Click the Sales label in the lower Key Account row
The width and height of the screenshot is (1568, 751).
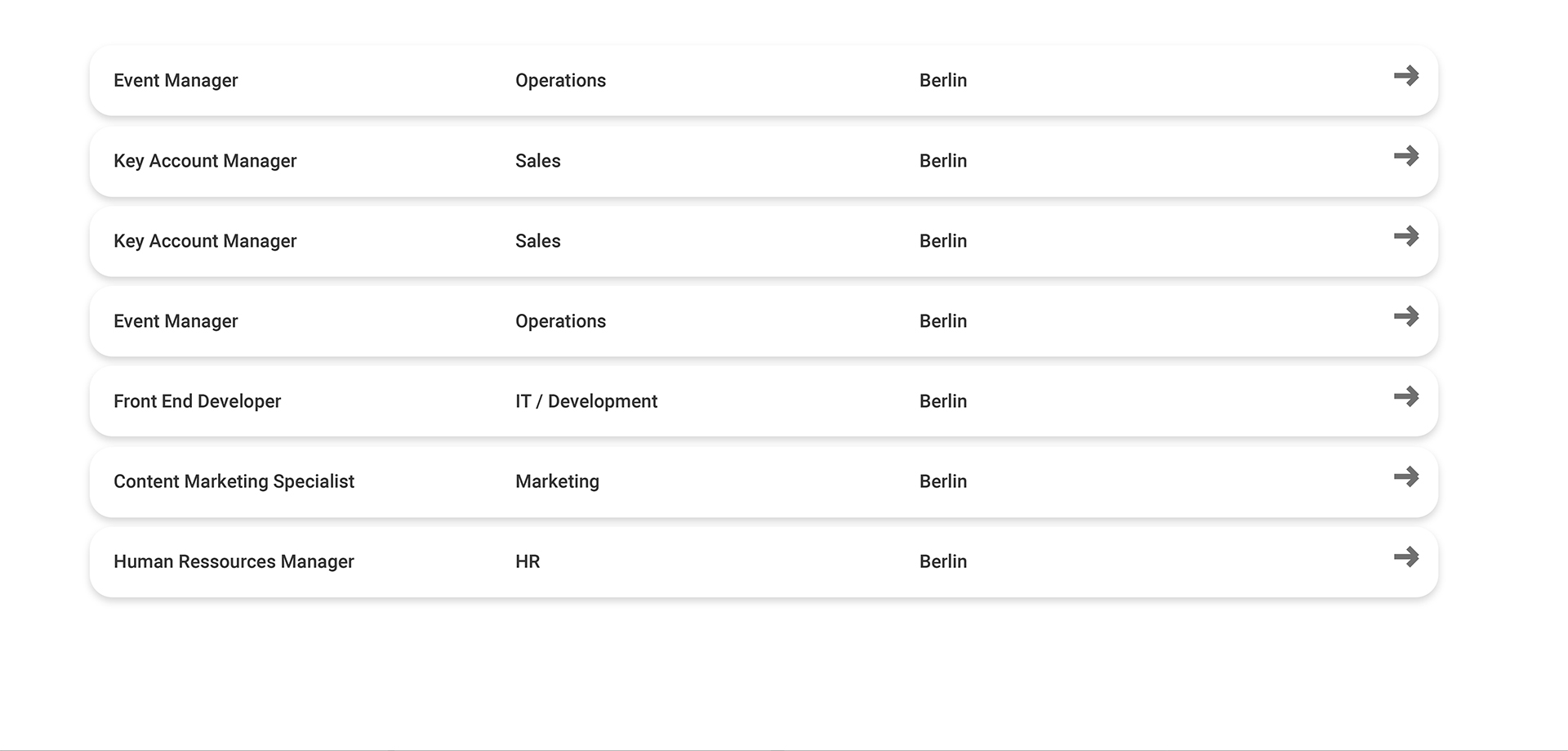(x=538, y=241)
